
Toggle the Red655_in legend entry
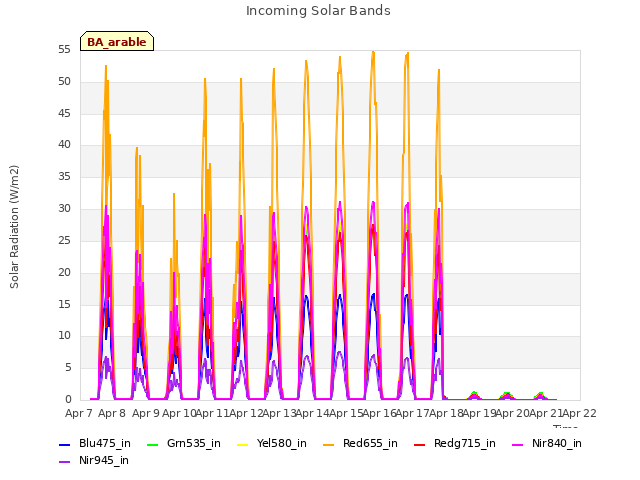coord(360,444)
